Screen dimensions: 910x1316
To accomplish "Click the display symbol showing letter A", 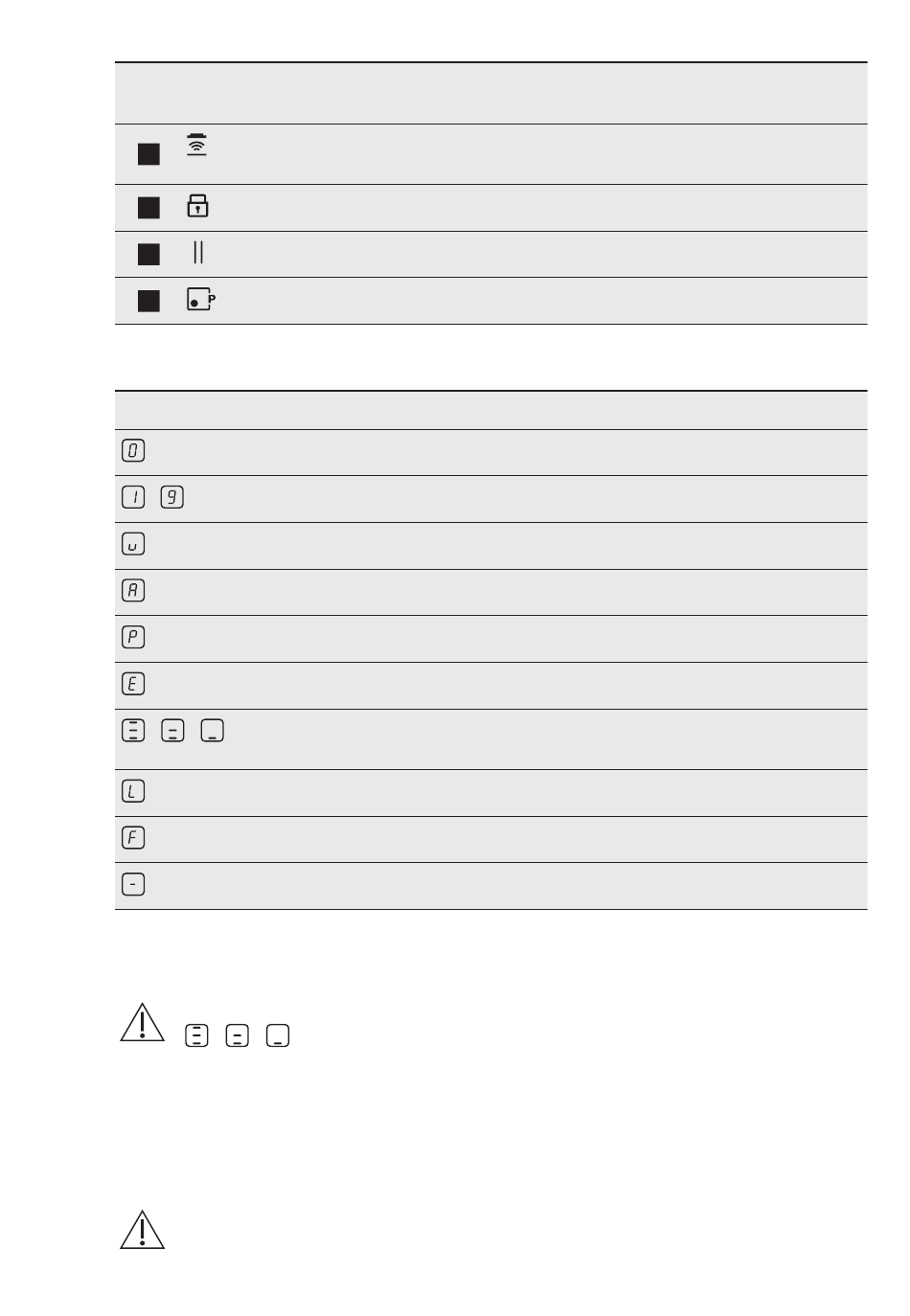I will [x=133, y=590].
